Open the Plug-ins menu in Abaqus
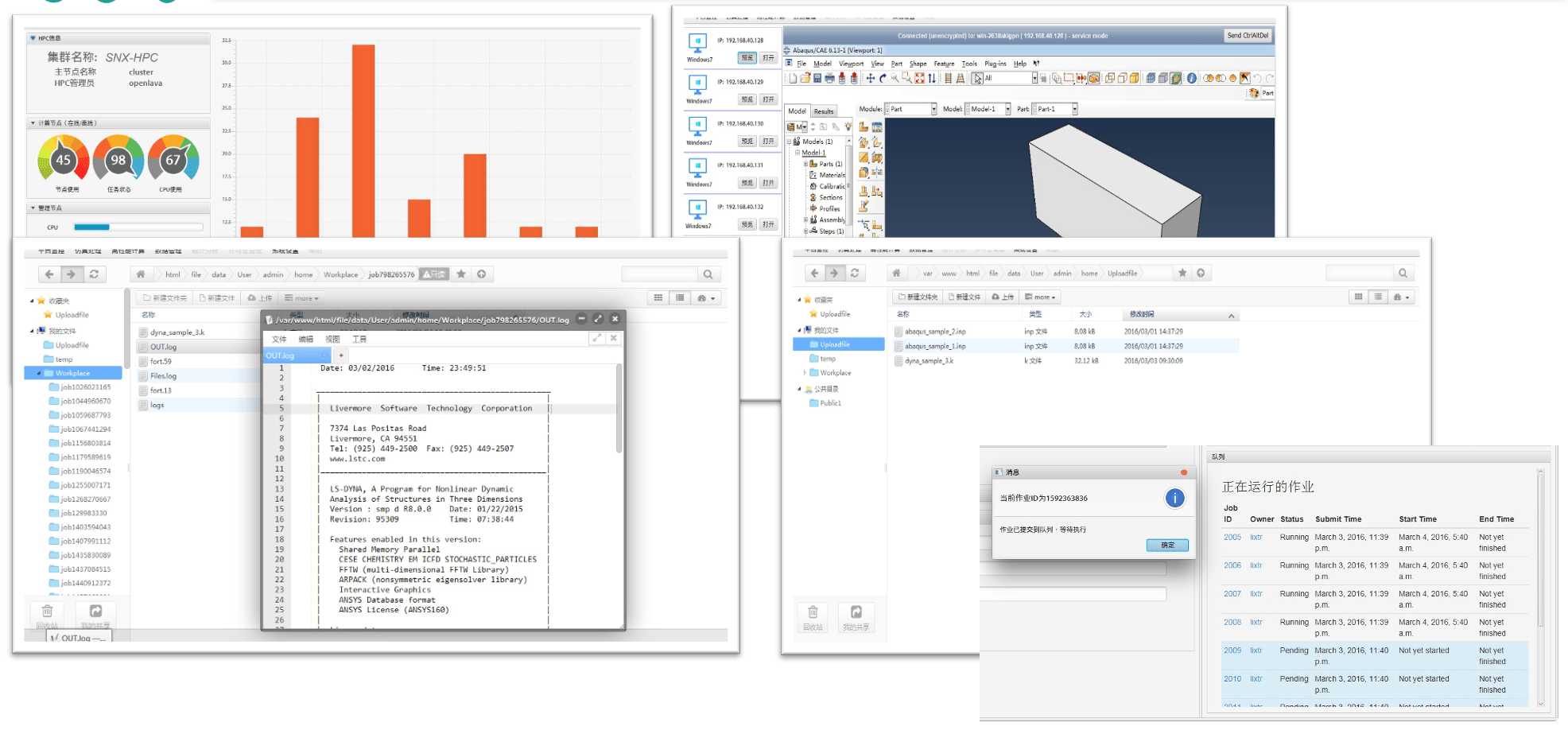 (995, 64)
